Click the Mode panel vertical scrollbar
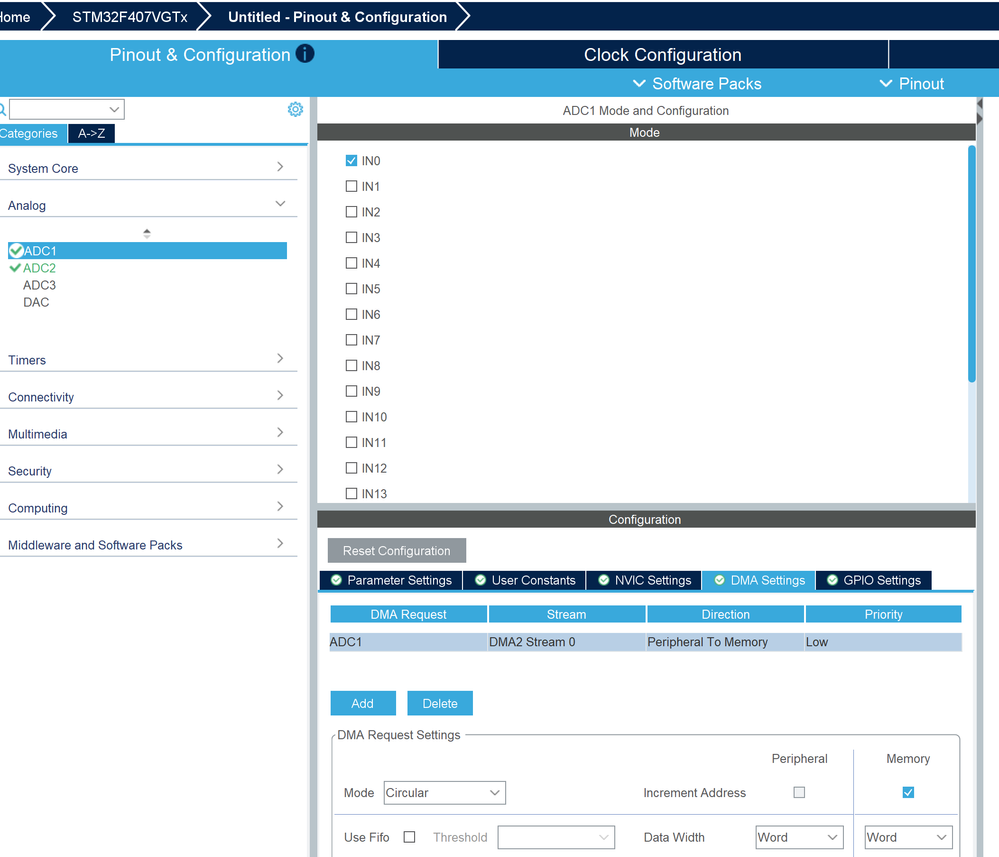Screen dimensions: 999x857 pos(972,264)
